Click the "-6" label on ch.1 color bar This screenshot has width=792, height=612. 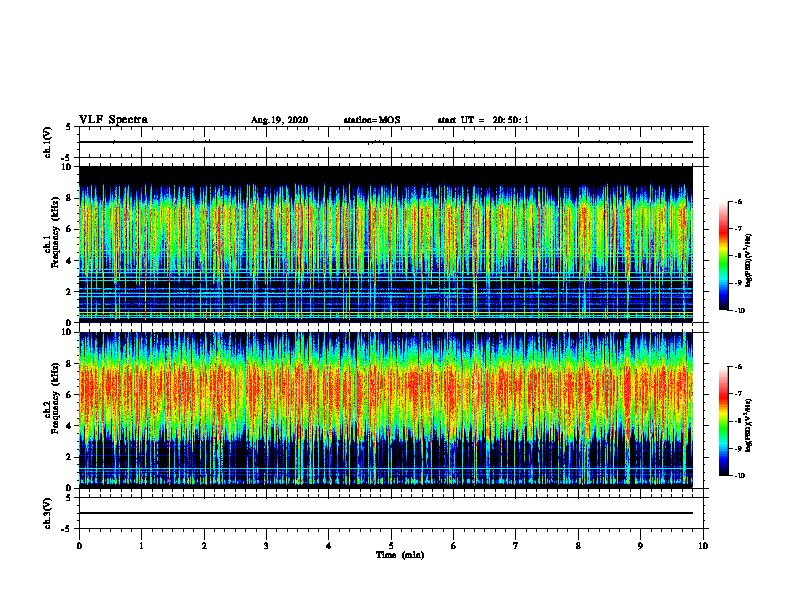738,201
